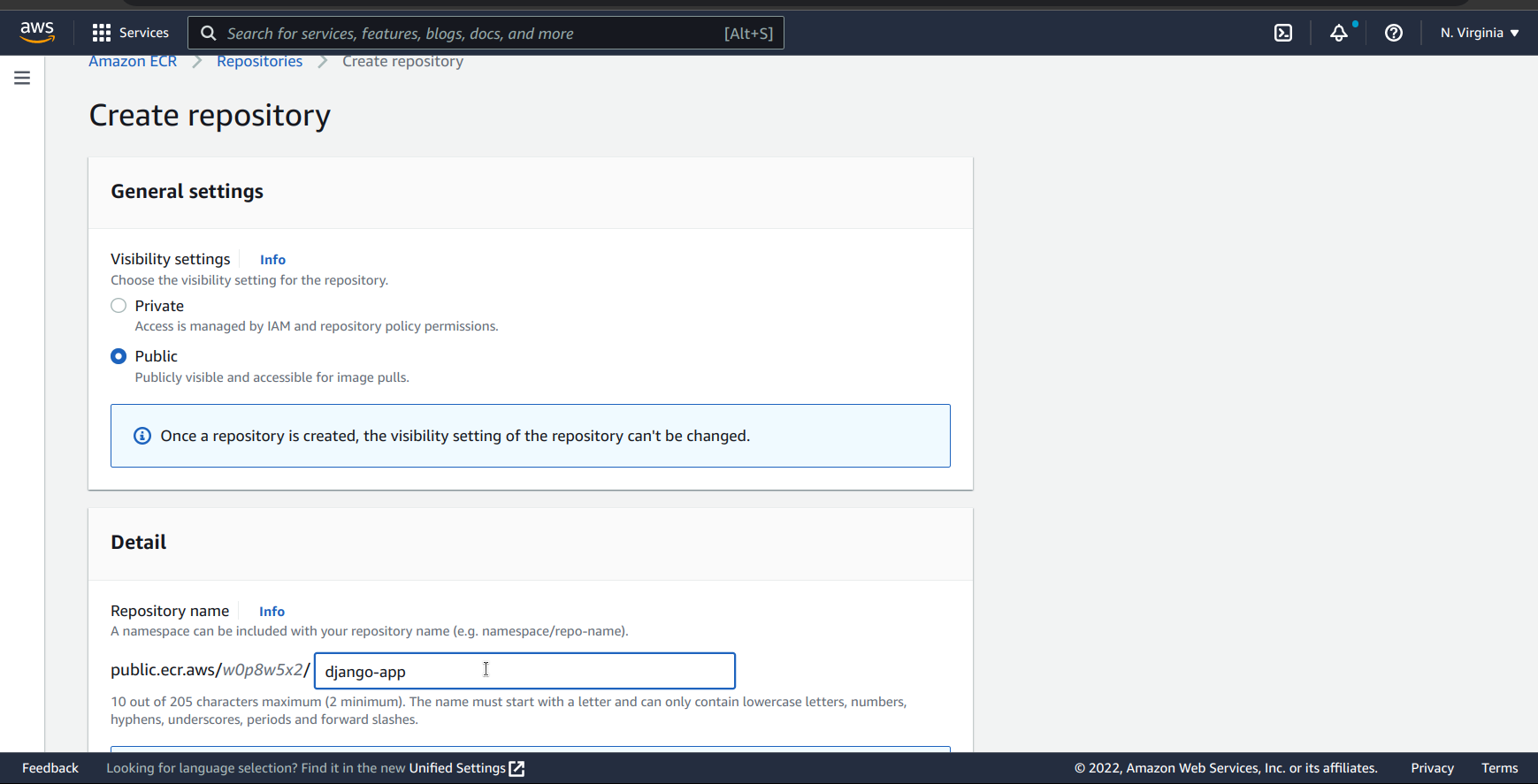Select the Public visibility option
This screenshot has height=784, width=1538.
pos(119,356)
